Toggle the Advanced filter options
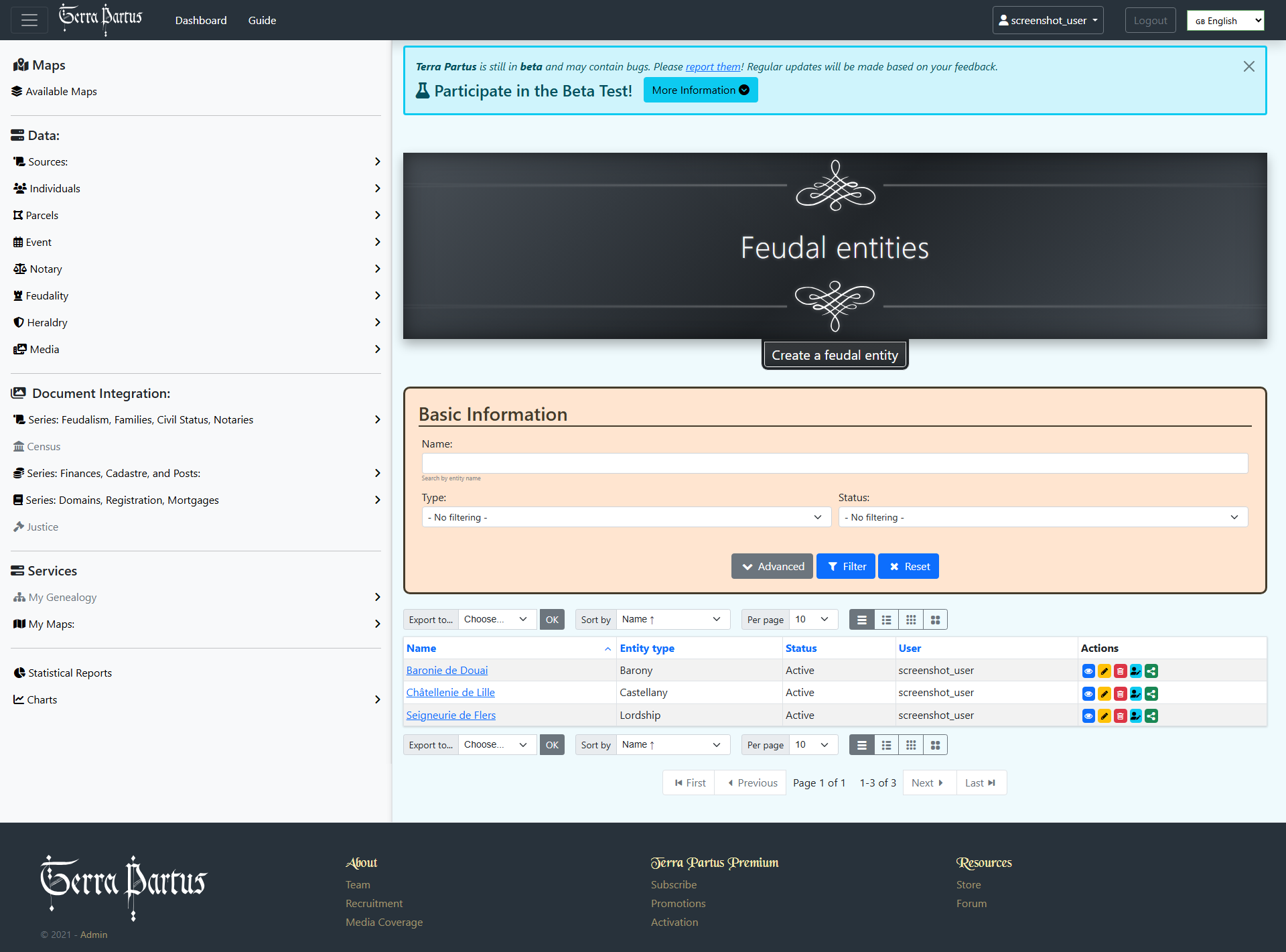The width and height of the screenshot is (1286, 952). pyautogui.click(x=772, y=566)
